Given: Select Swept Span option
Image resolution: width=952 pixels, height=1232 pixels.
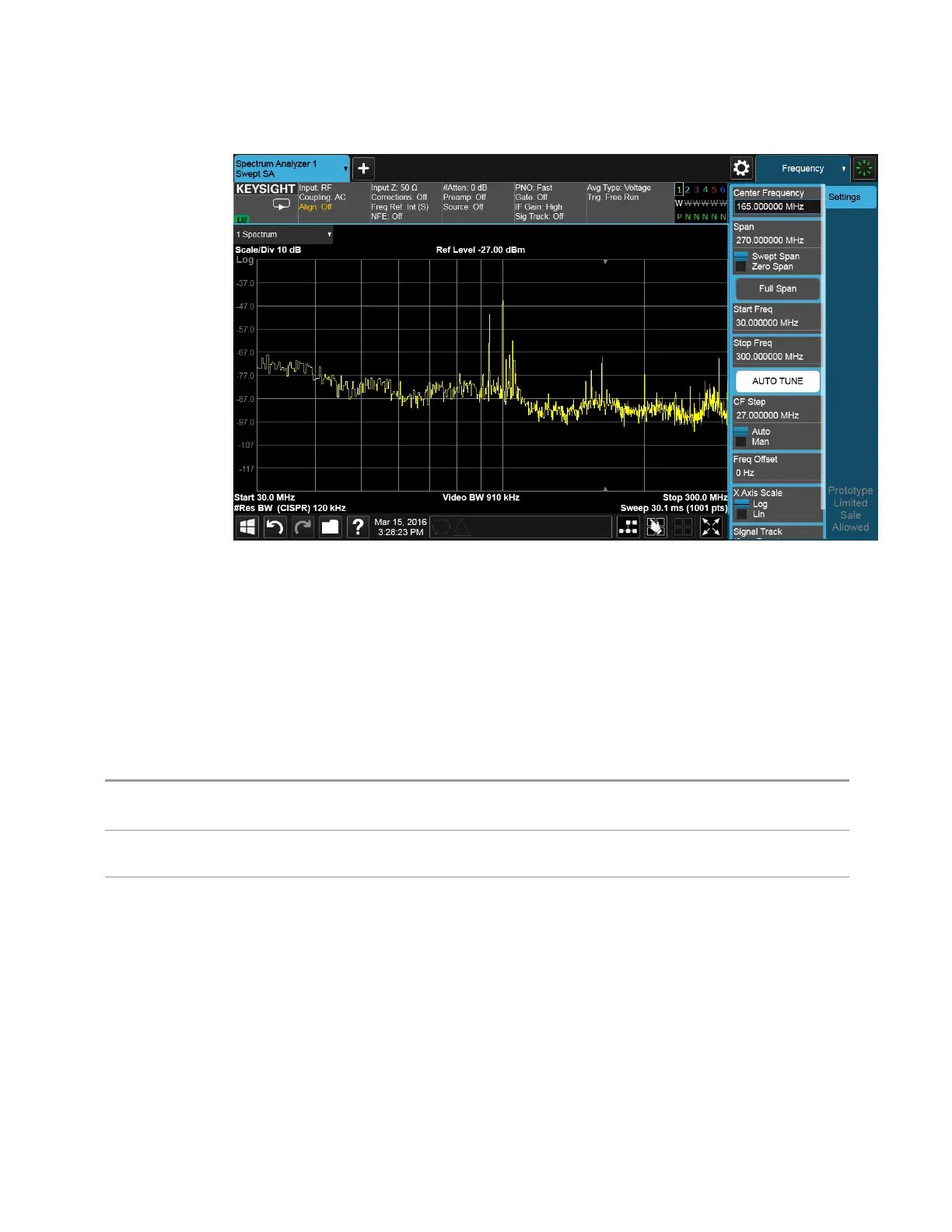Looking at the screenshot, I should (x=767, y=256).
